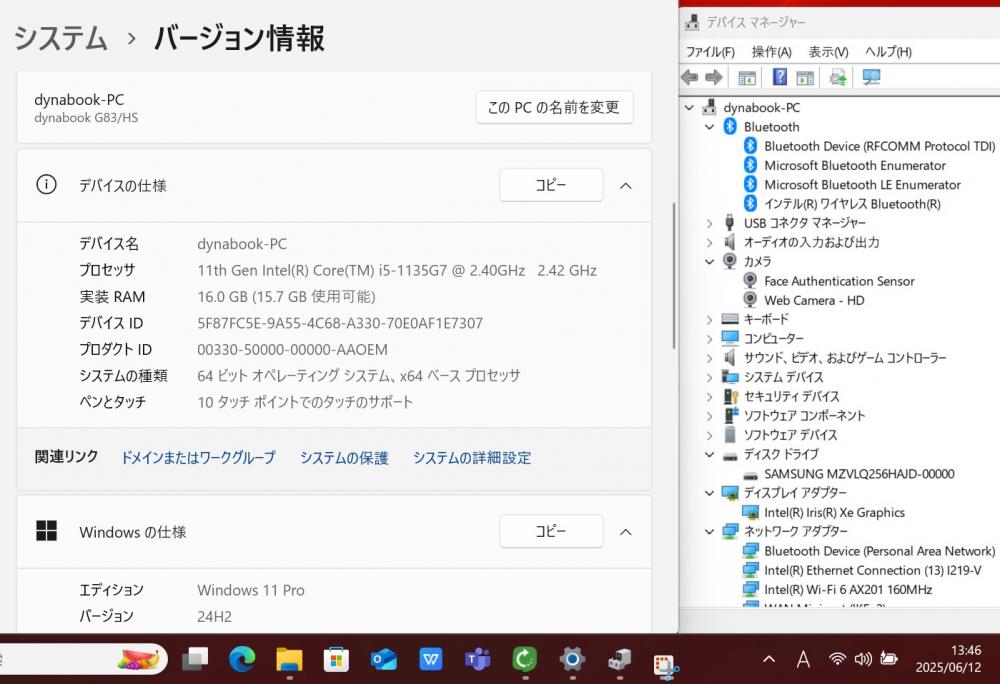Expand the セキュリティ デバイス category
The width and height of the screenshot is (1000, 684).
click(709, 397)
